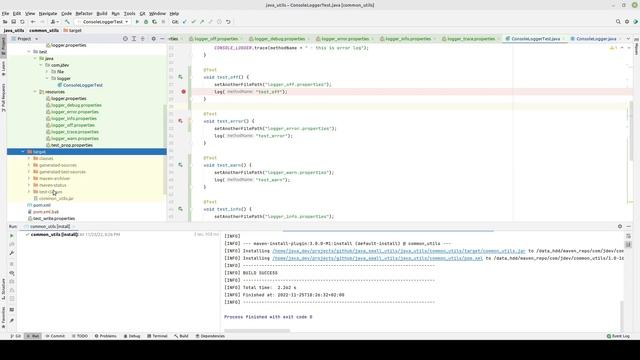Select test_prop.properties in the tree

point(72,145)
